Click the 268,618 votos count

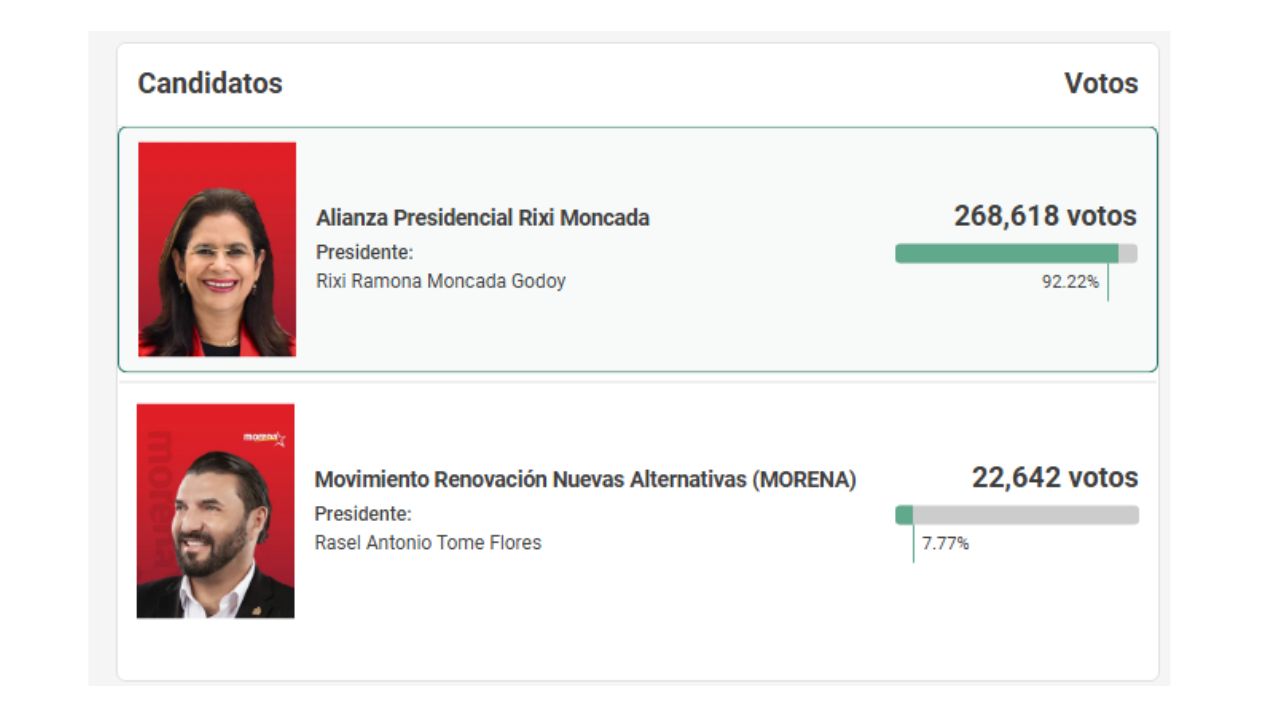click(1045, 216)
